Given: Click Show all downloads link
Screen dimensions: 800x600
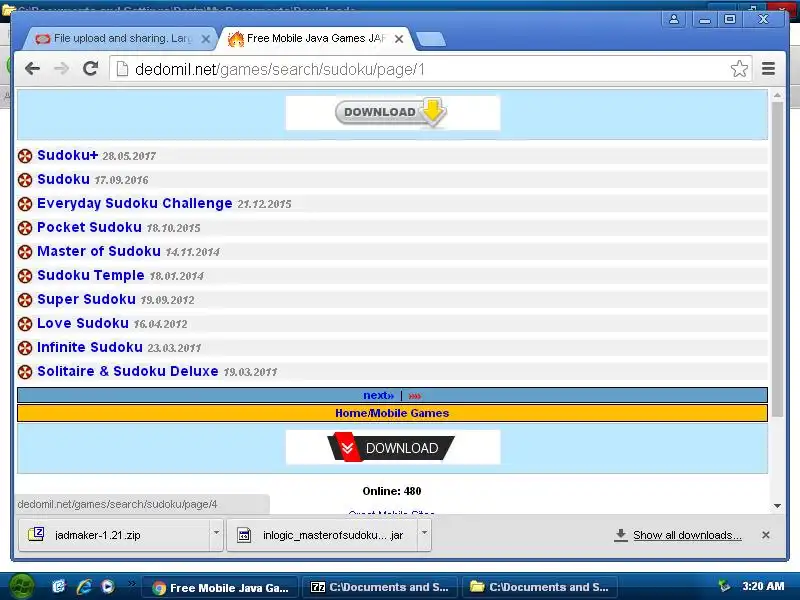Looking at the screenshot, I should 687,535.
